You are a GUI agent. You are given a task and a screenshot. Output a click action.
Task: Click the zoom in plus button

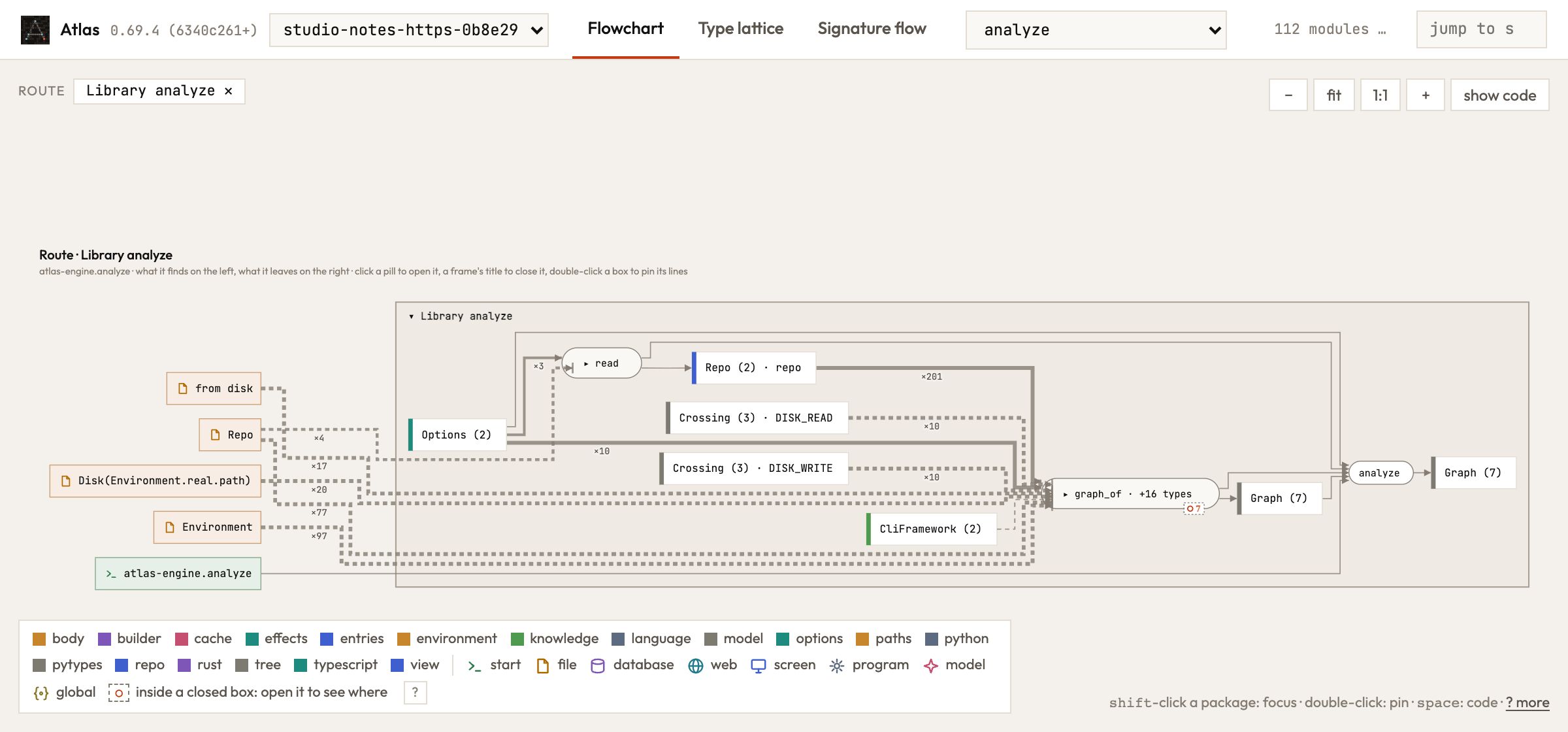1426,95
